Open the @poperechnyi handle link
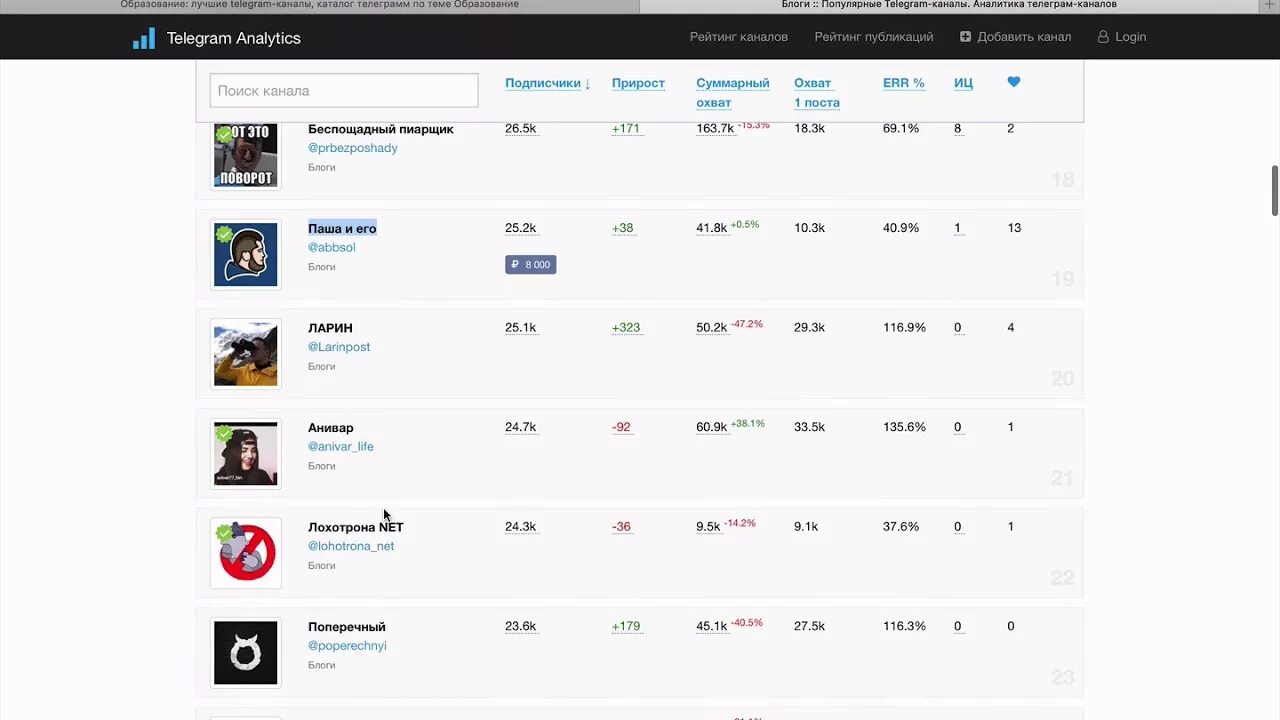The width and height of the screenshot is (1280, 720). tap(347, 646)
